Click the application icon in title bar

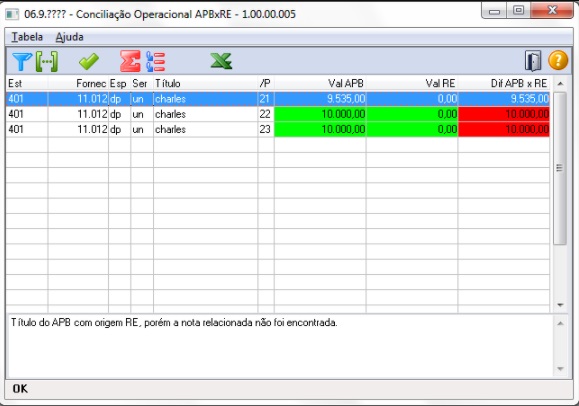(12, 14)
